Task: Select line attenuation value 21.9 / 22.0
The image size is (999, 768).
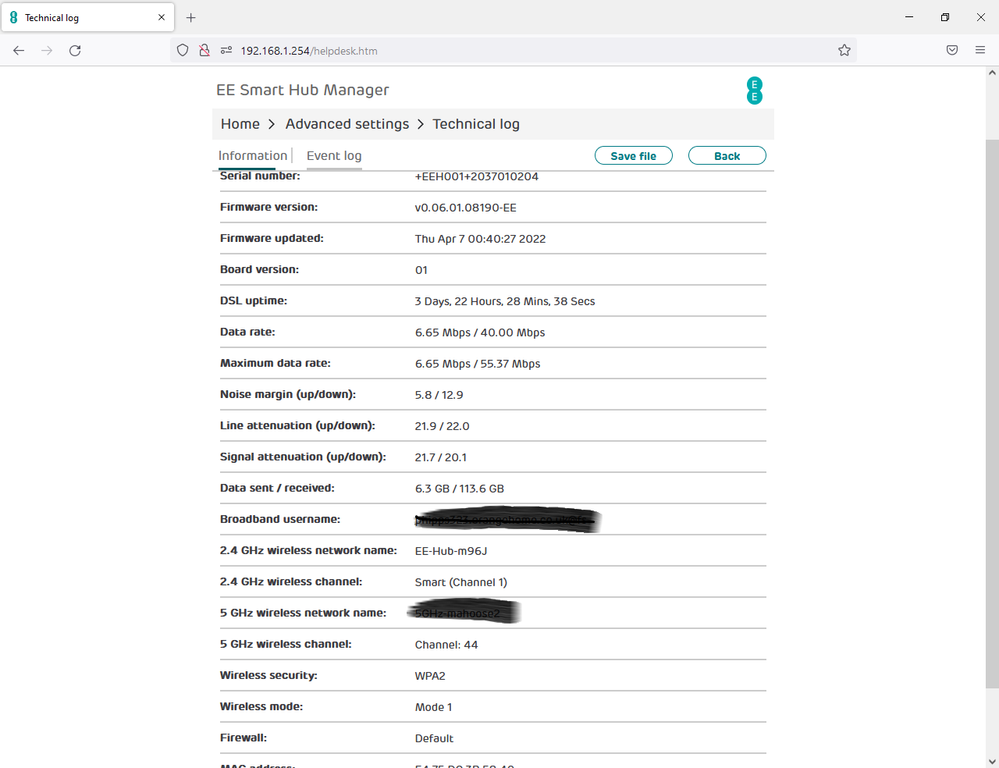Action: coord(442,426)
